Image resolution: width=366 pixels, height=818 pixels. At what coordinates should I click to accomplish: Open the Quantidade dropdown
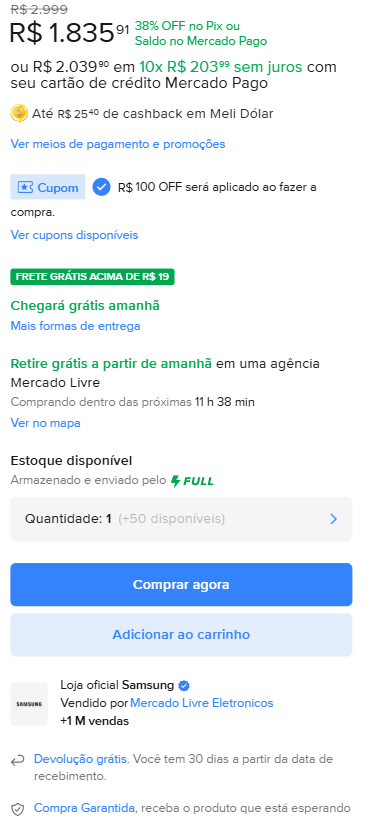[181, 519]
